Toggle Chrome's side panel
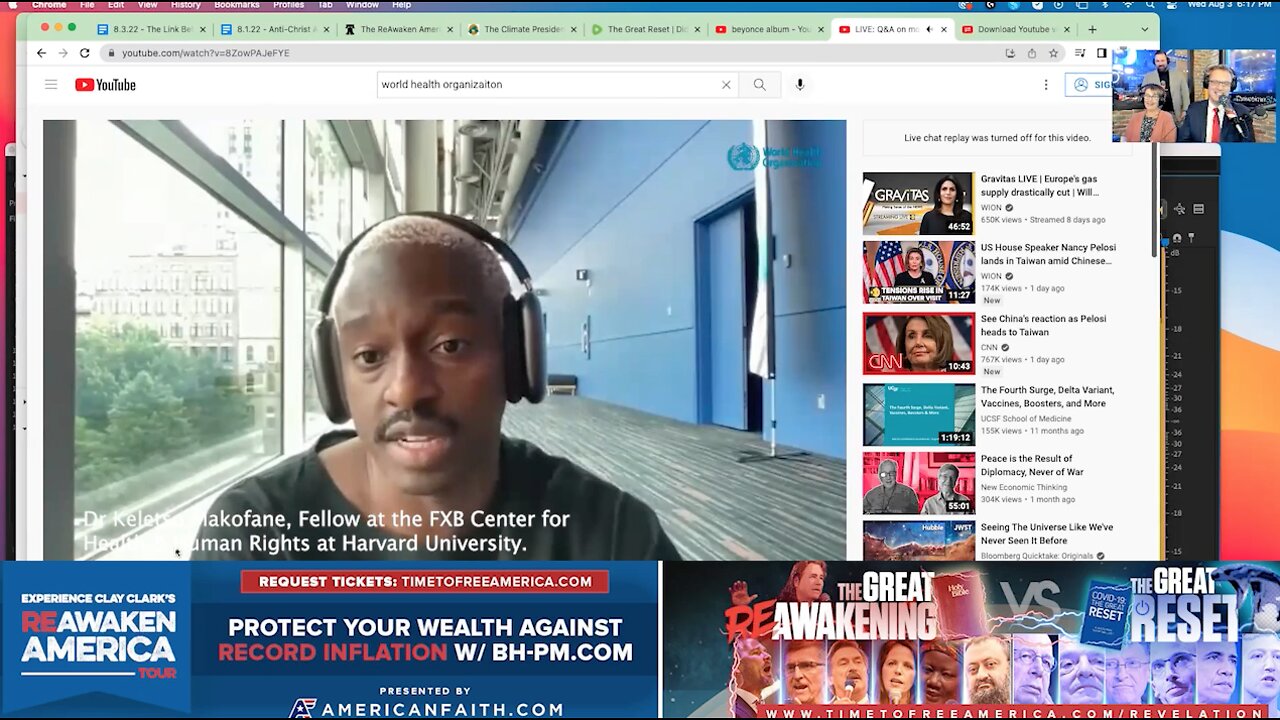The width and height of the screenshot is (1280, 720). (x=1101, y=53)
